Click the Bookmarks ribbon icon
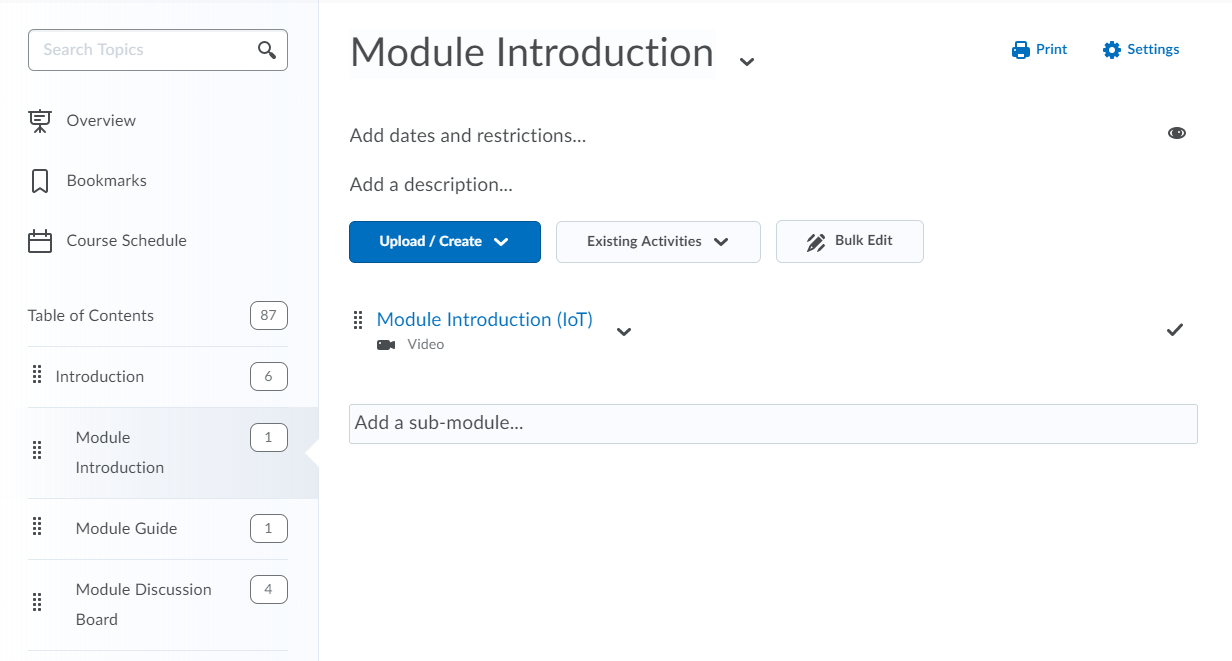1232x661 pixels. click(x=40, y=181)
